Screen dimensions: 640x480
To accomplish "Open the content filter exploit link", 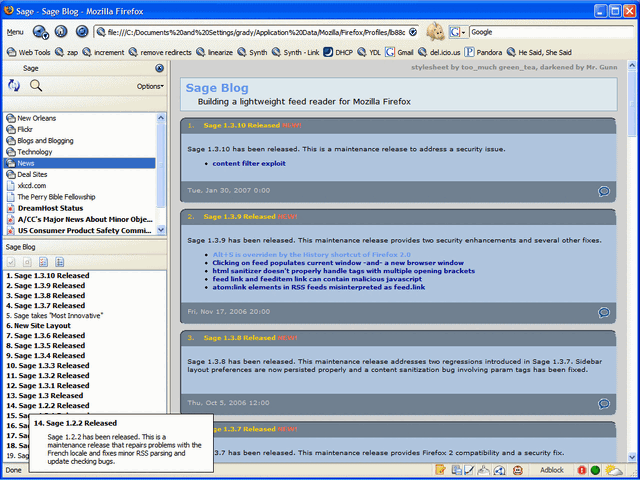I will click(x=249, y=164).
